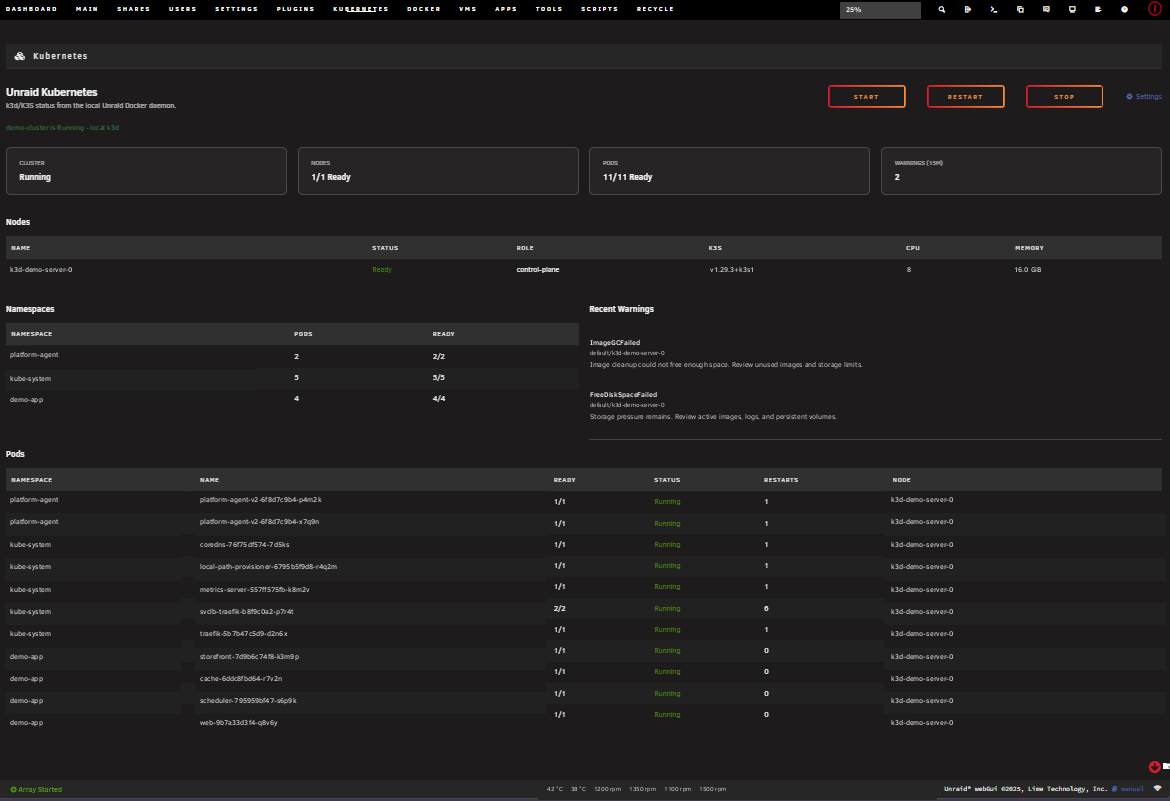The width and height of the screenshot is (1170, 801).
Task: Click the wifi icon in footer
Action: pos(1157,788)
